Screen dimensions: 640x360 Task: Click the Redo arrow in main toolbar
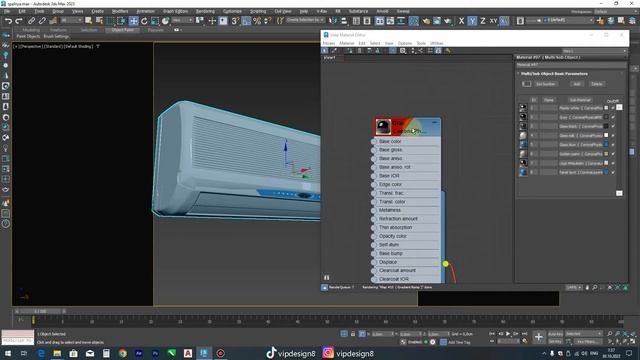coord(19,21)
